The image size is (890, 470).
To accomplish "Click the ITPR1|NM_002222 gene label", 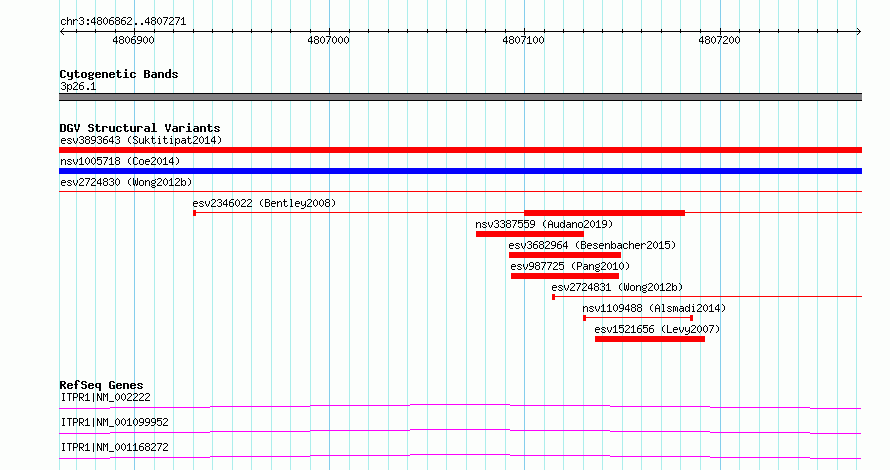I will [106, 397].
